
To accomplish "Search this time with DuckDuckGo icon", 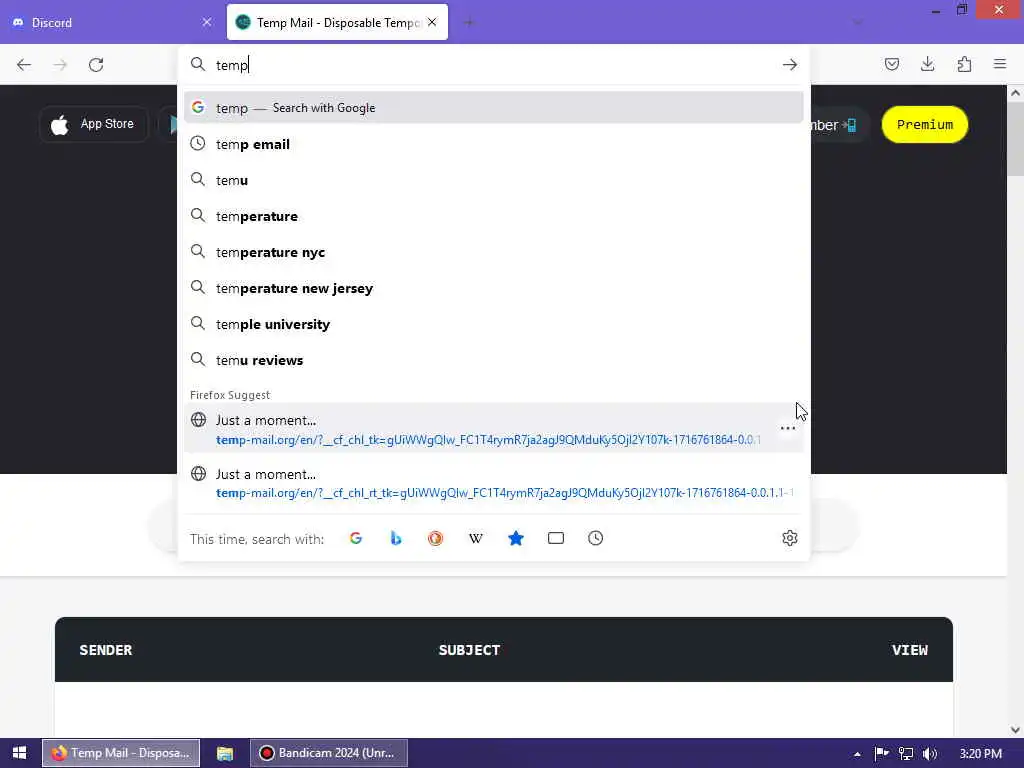I will coord(436,538).
